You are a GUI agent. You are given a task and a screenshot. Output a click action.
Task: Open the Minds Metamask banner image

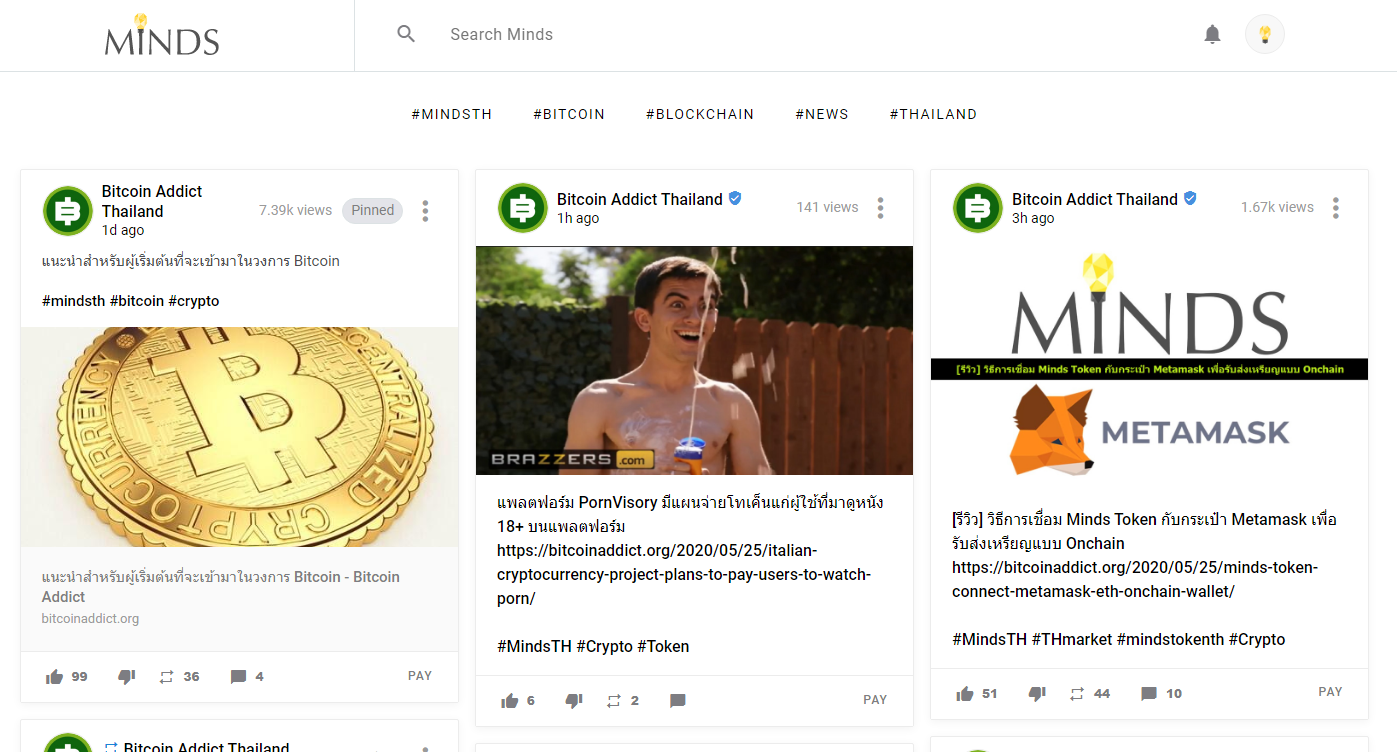(1149, 368)
